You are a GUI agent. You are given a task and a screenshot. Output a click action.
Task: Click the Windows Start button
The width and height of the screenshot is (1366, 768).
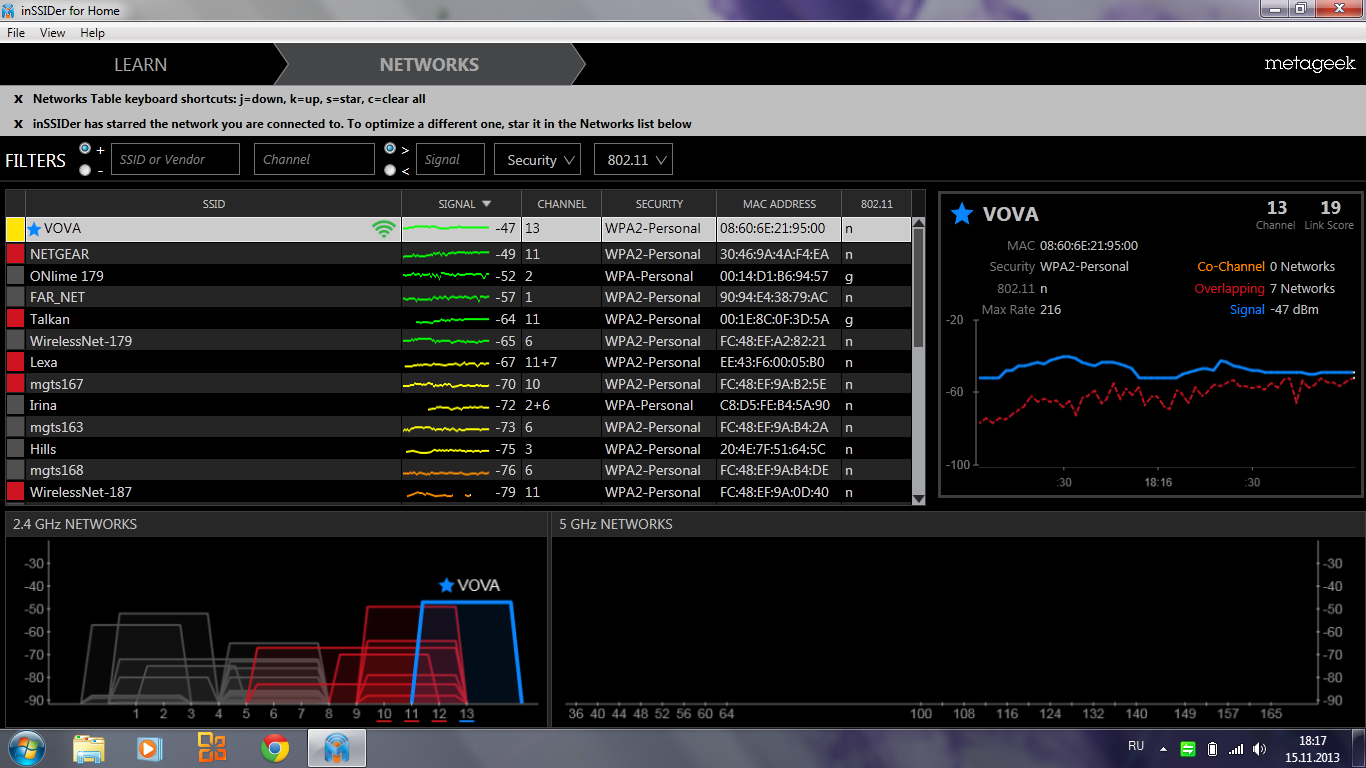[27, 747]
